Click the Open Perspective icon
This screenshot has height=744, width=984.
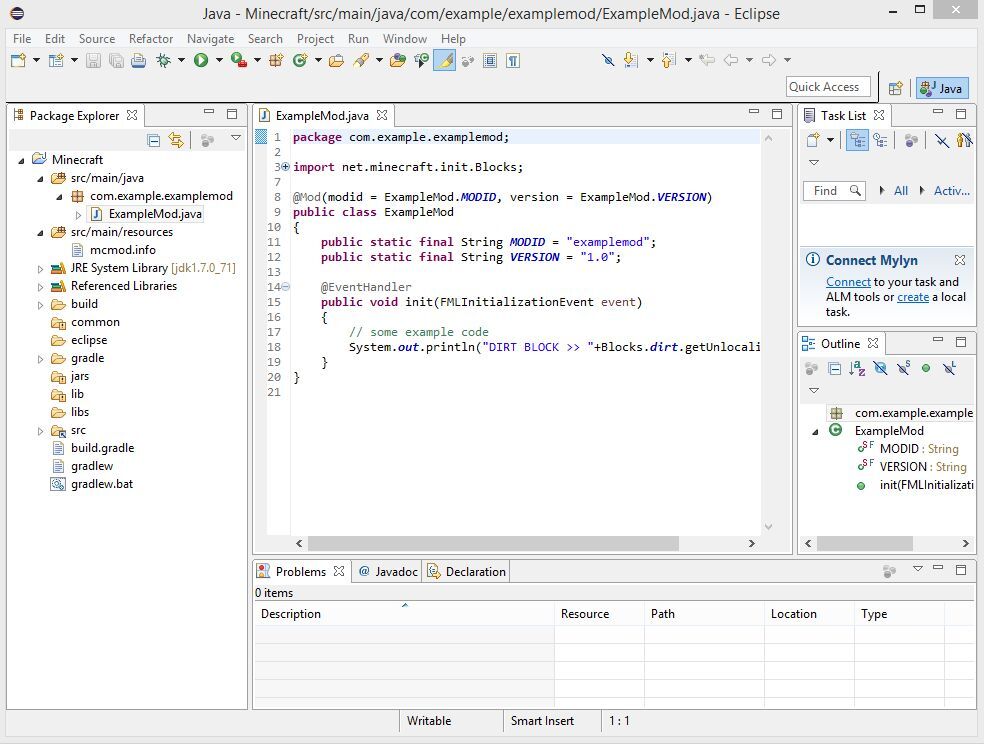click(x=896, y=88)
